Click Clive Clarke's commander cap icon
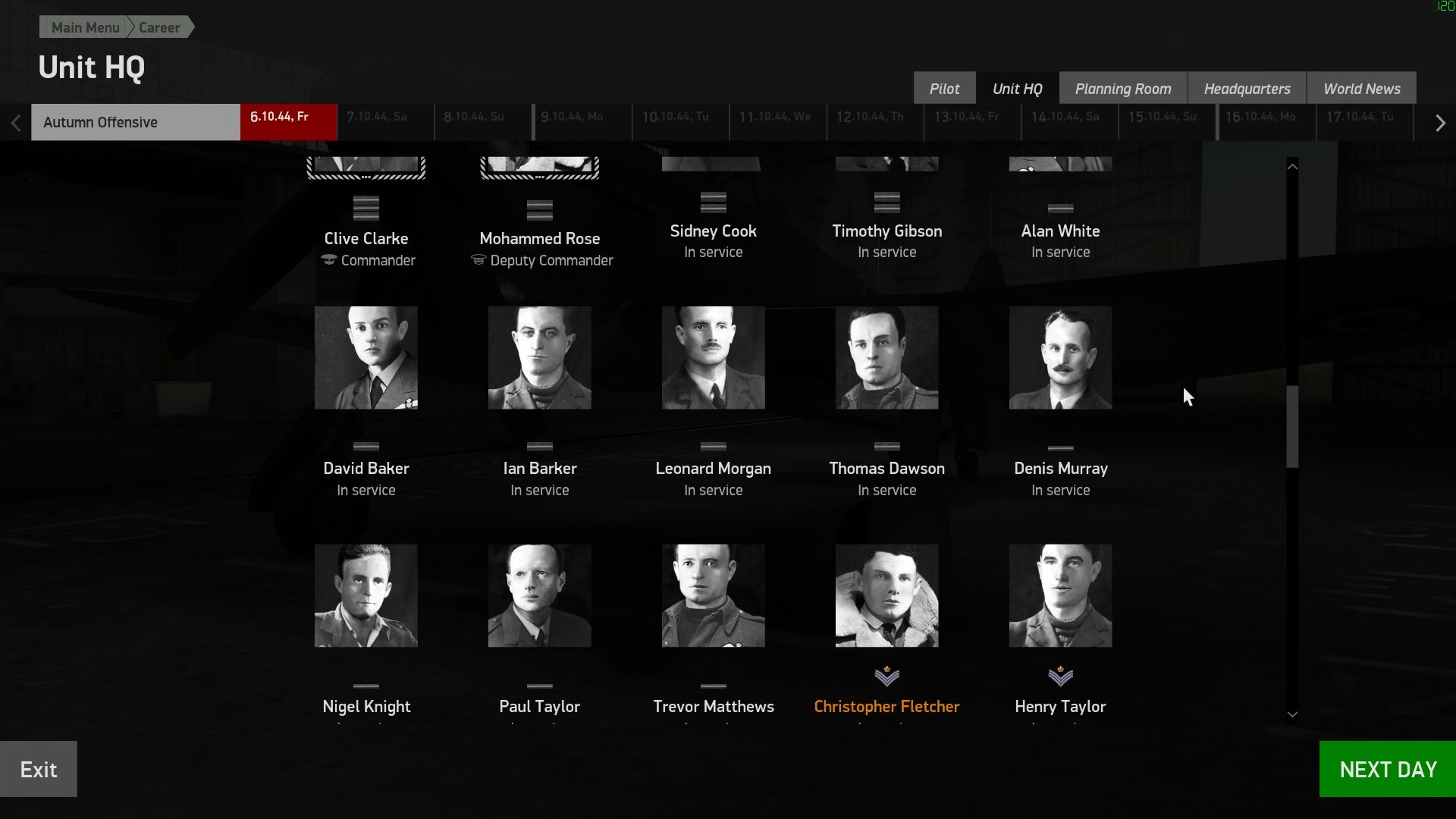 pos(329,260)
